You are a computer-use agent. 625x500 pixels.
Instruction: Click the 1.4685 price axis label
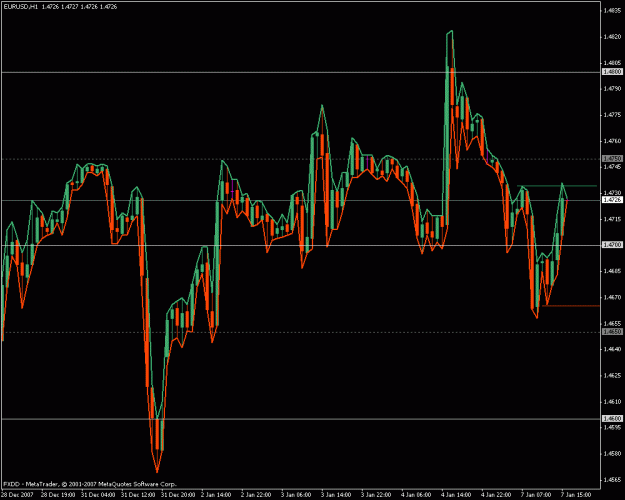tap(612, 271)
